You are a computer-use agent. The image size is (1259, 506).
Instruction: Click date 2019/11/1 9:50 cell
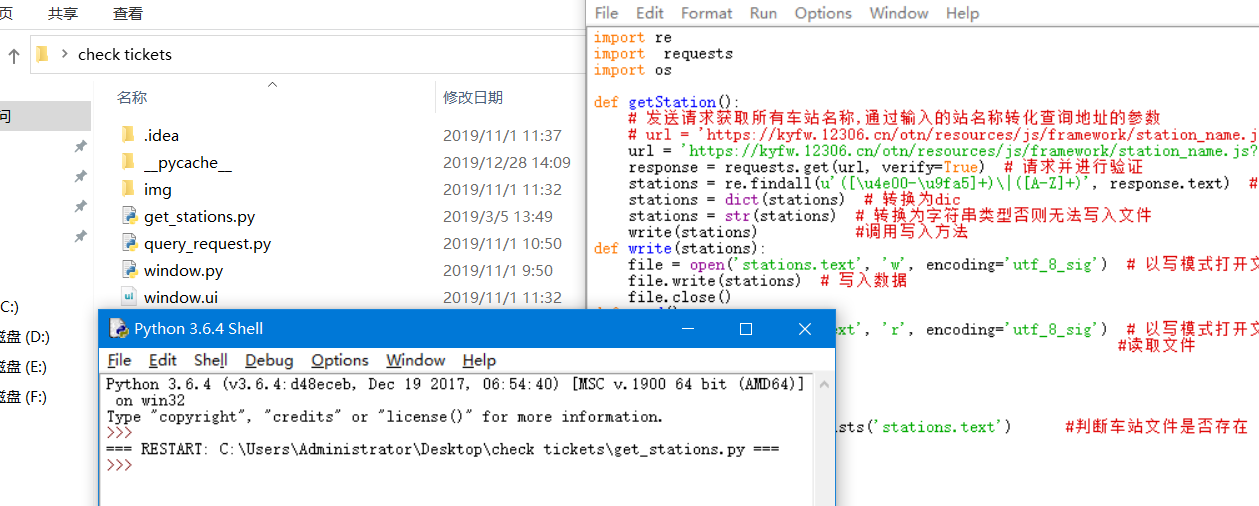[498, 270]
